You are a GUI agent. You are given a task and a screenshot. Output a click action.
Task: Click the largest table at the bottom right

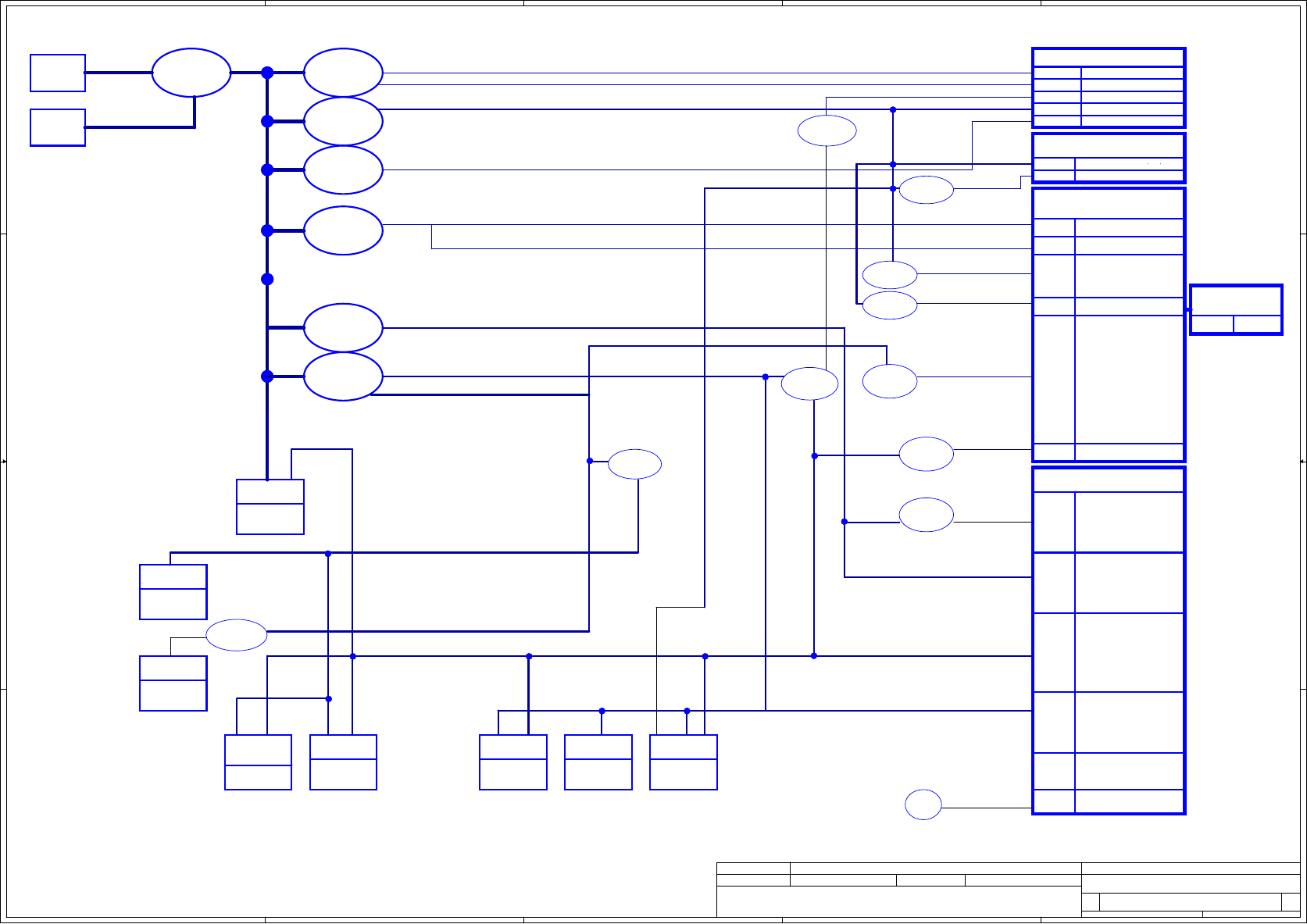[1109, 640]
